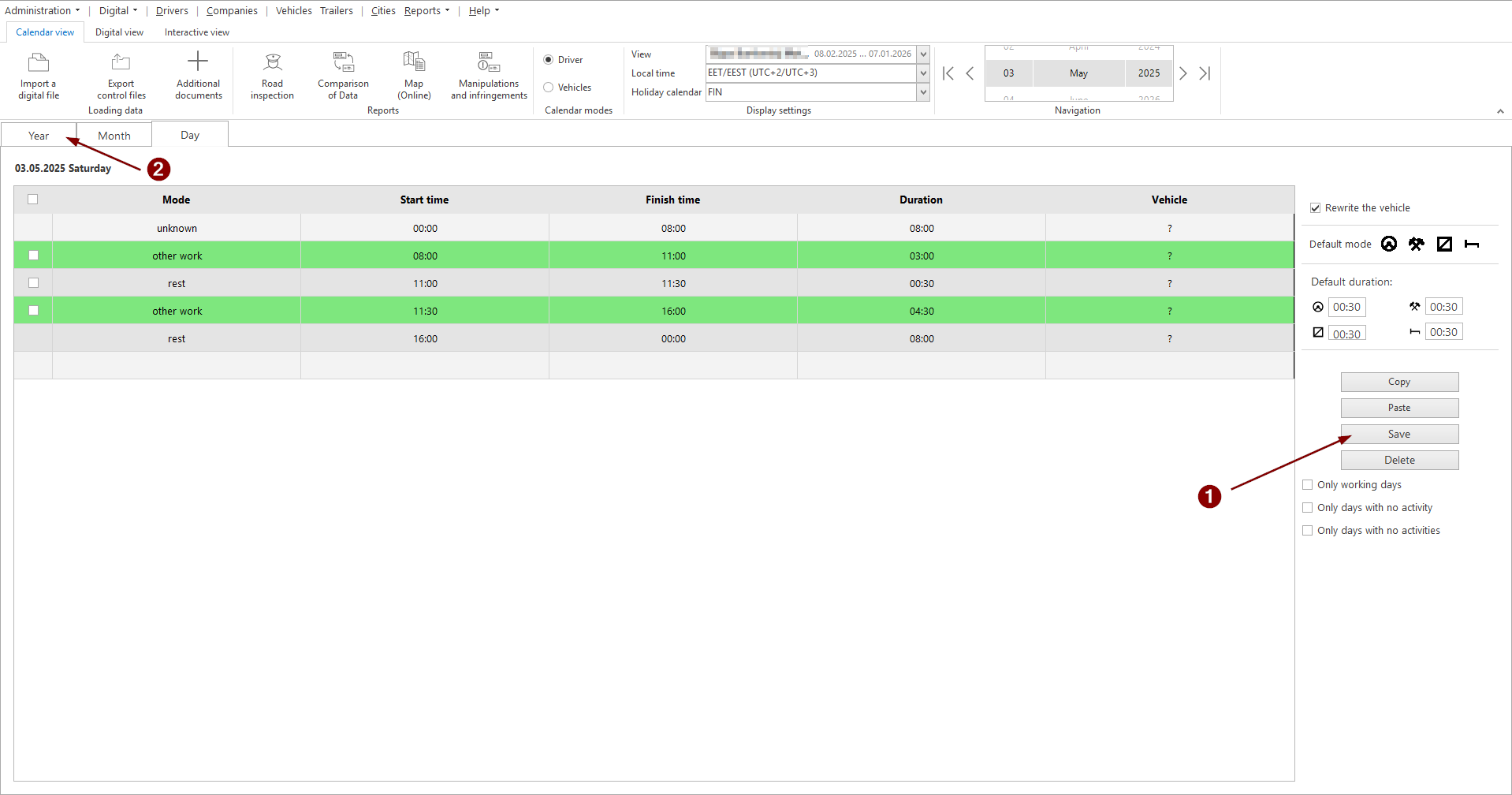
Task: Open the Holiday calendar dropdown
Action: pos(923,92)
